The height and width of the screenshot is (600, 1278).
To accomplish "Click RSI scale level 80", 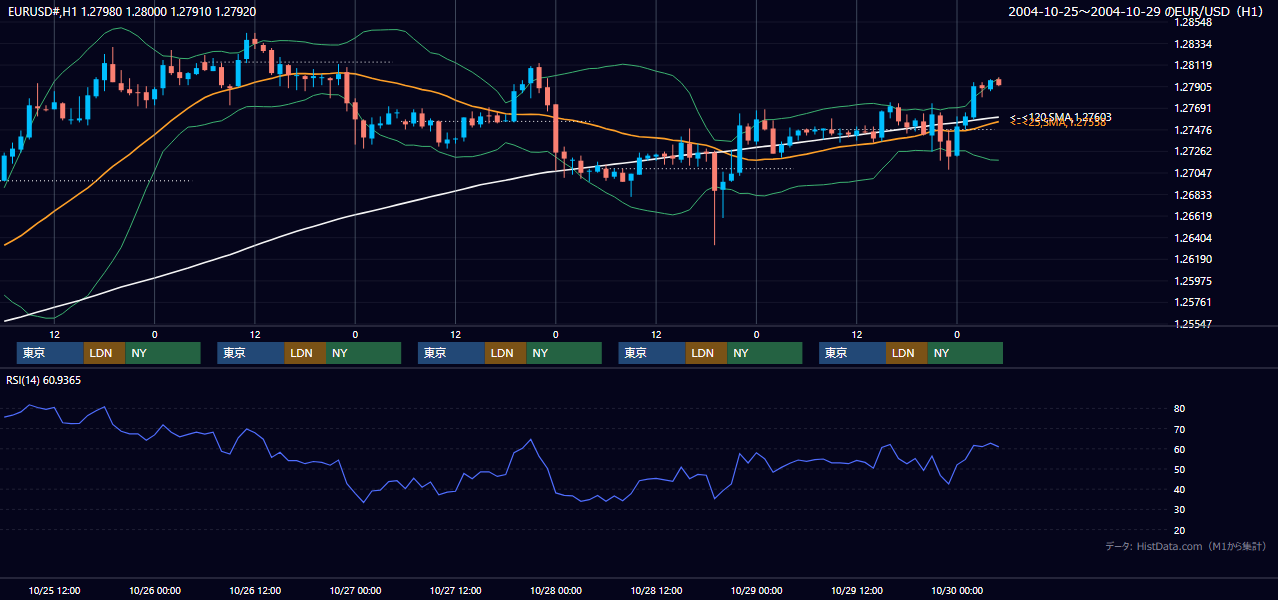I will tap(1179, 409).
